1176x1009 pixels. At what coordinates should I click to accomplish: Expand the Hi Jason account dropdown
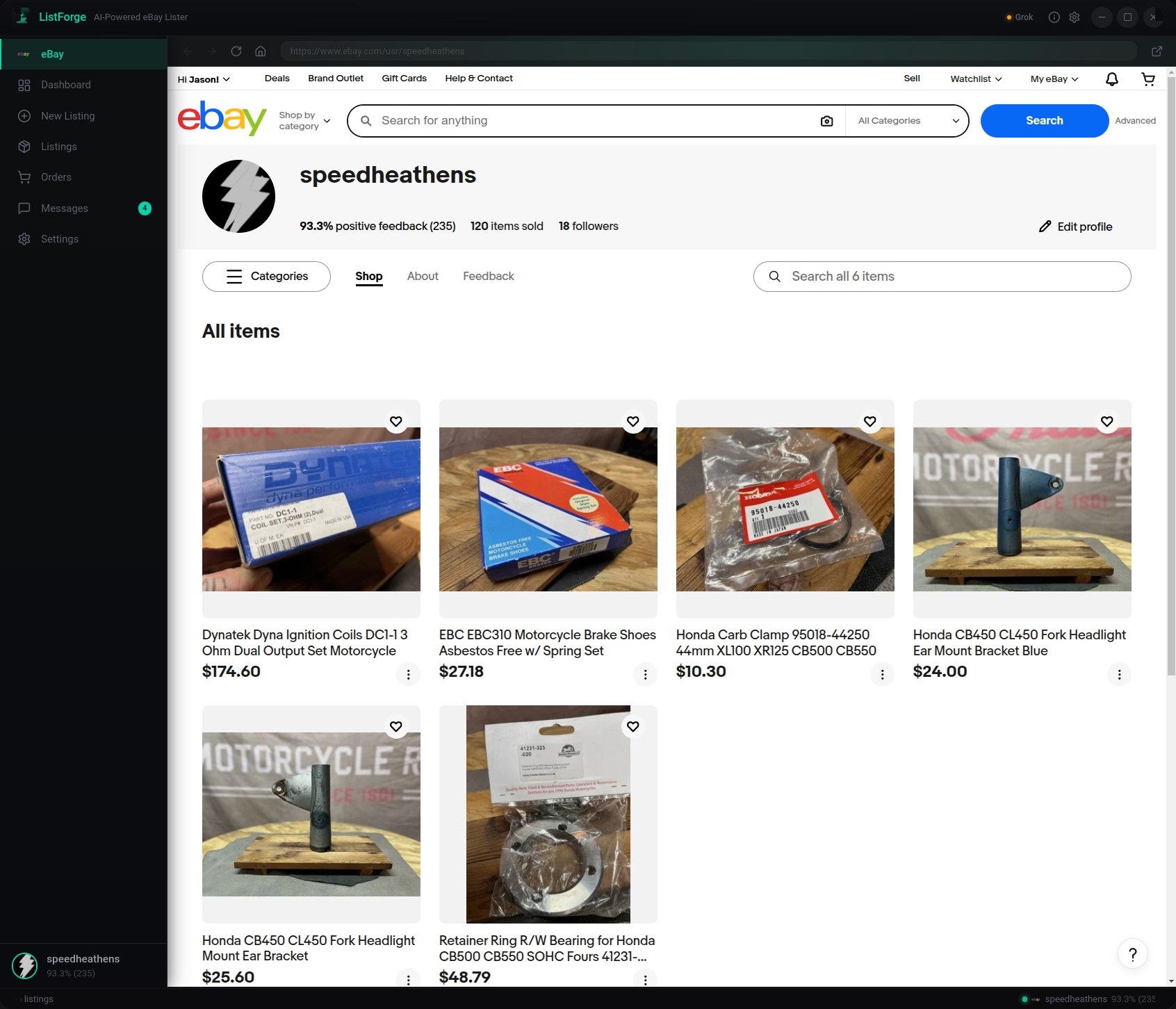(x=204, y=79)
